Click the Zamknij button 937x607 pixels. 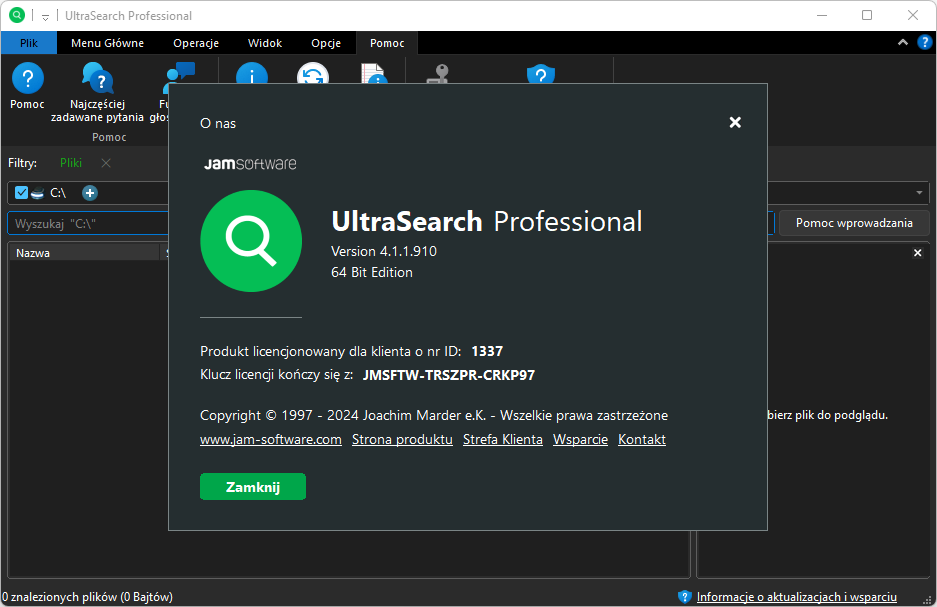tap(253, 487)
